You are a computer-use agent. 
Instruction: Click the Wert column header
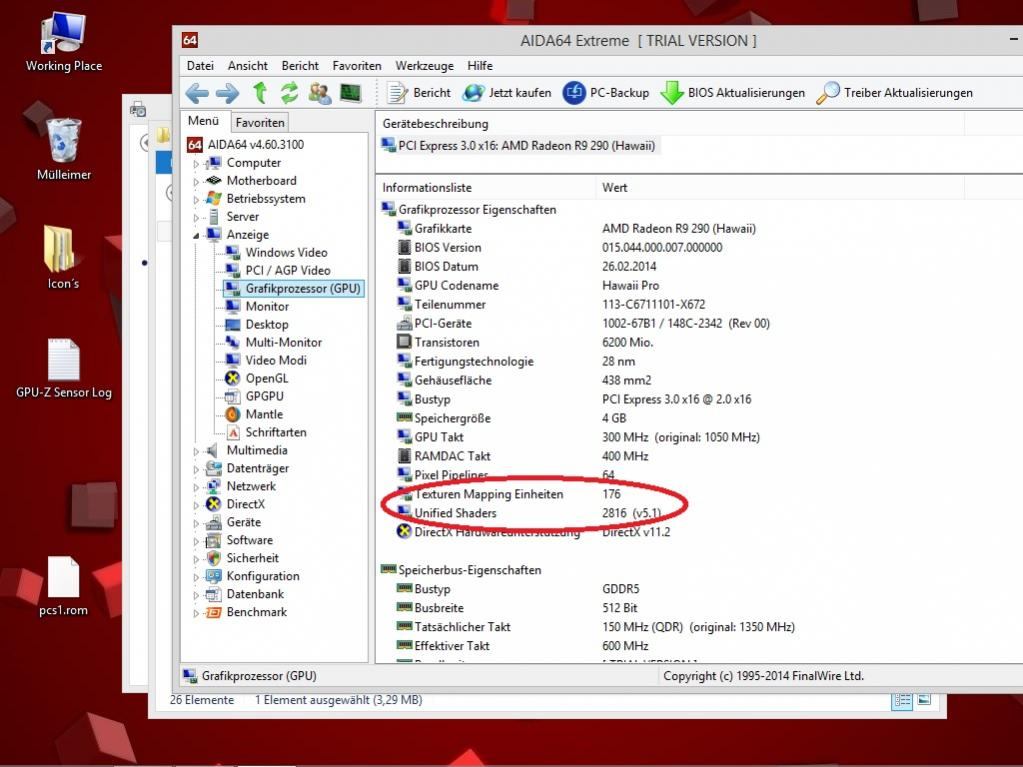click(780, 188)
